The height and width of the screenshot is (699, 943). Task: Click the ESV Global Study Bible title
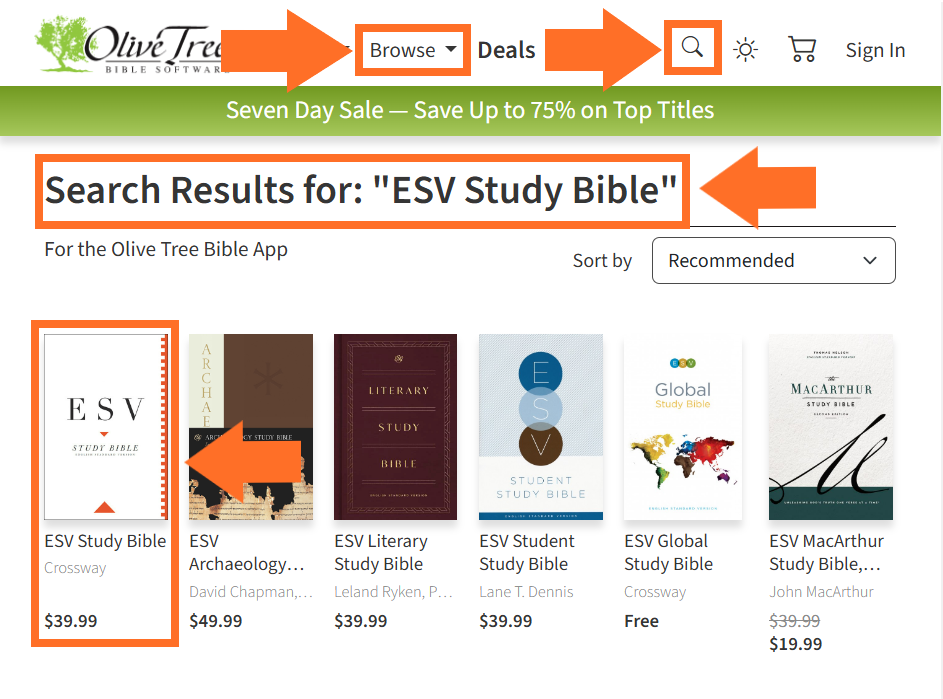point(668,552)
